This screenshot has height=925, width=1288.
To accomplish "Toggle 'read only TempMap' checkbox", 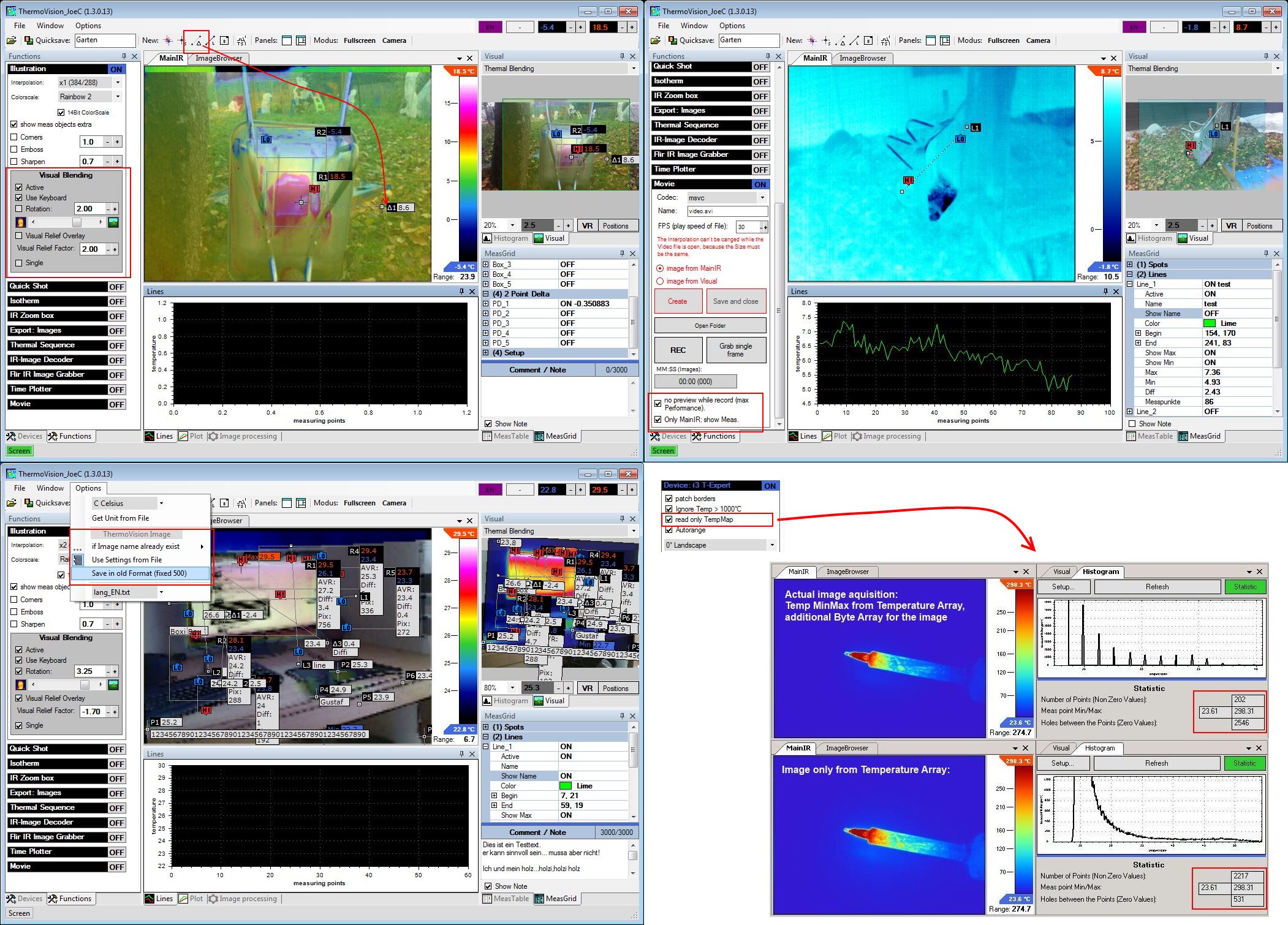I will point(669,519).
